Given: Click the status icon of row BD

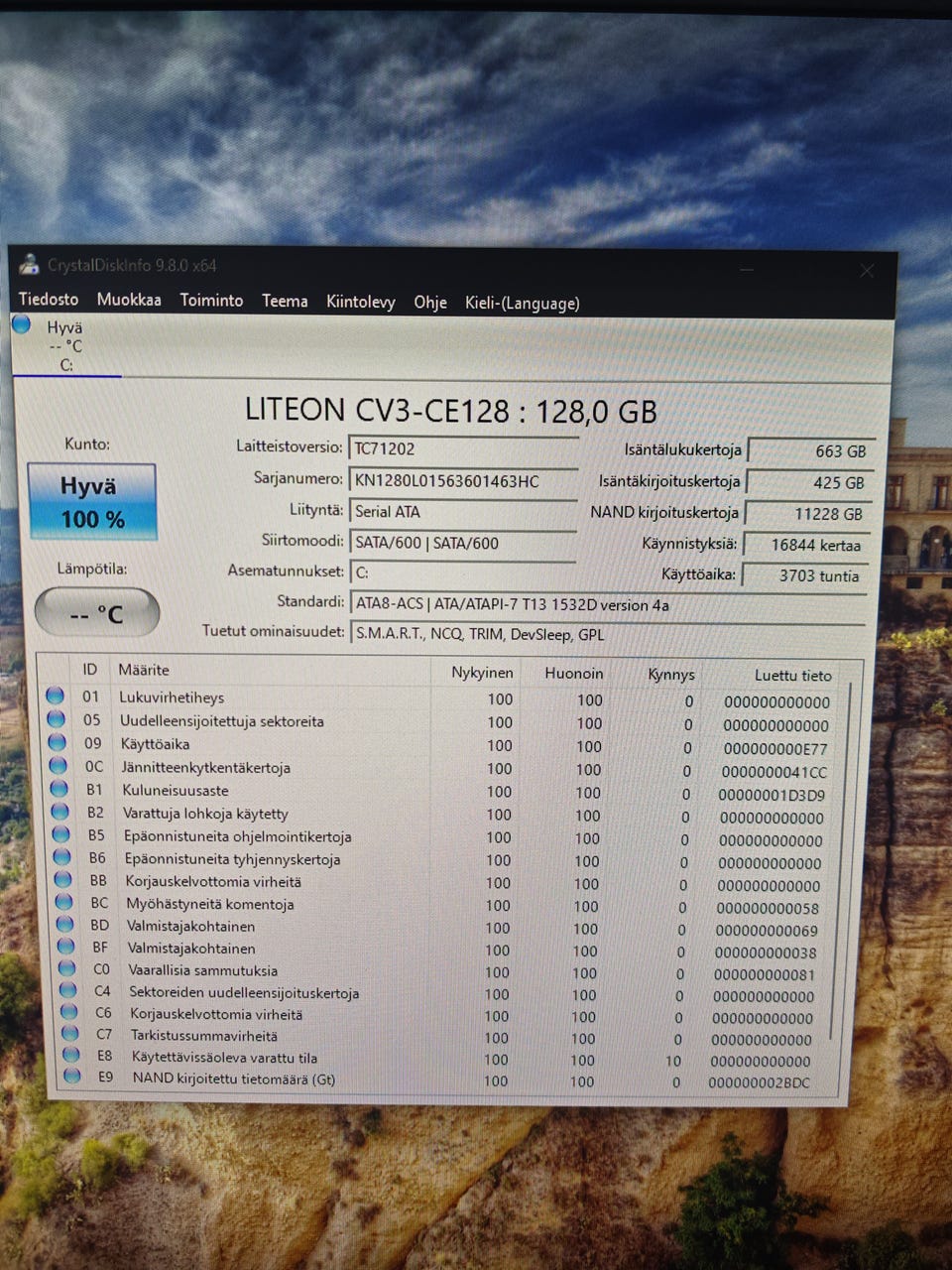Looking at the screenshot, I should pyautogui.click(x=65, y=924).
